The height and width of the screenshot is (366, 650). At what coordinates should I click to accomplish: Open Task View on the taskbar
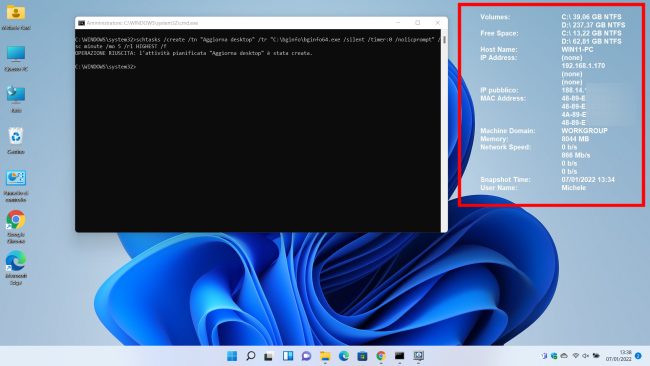269,356
